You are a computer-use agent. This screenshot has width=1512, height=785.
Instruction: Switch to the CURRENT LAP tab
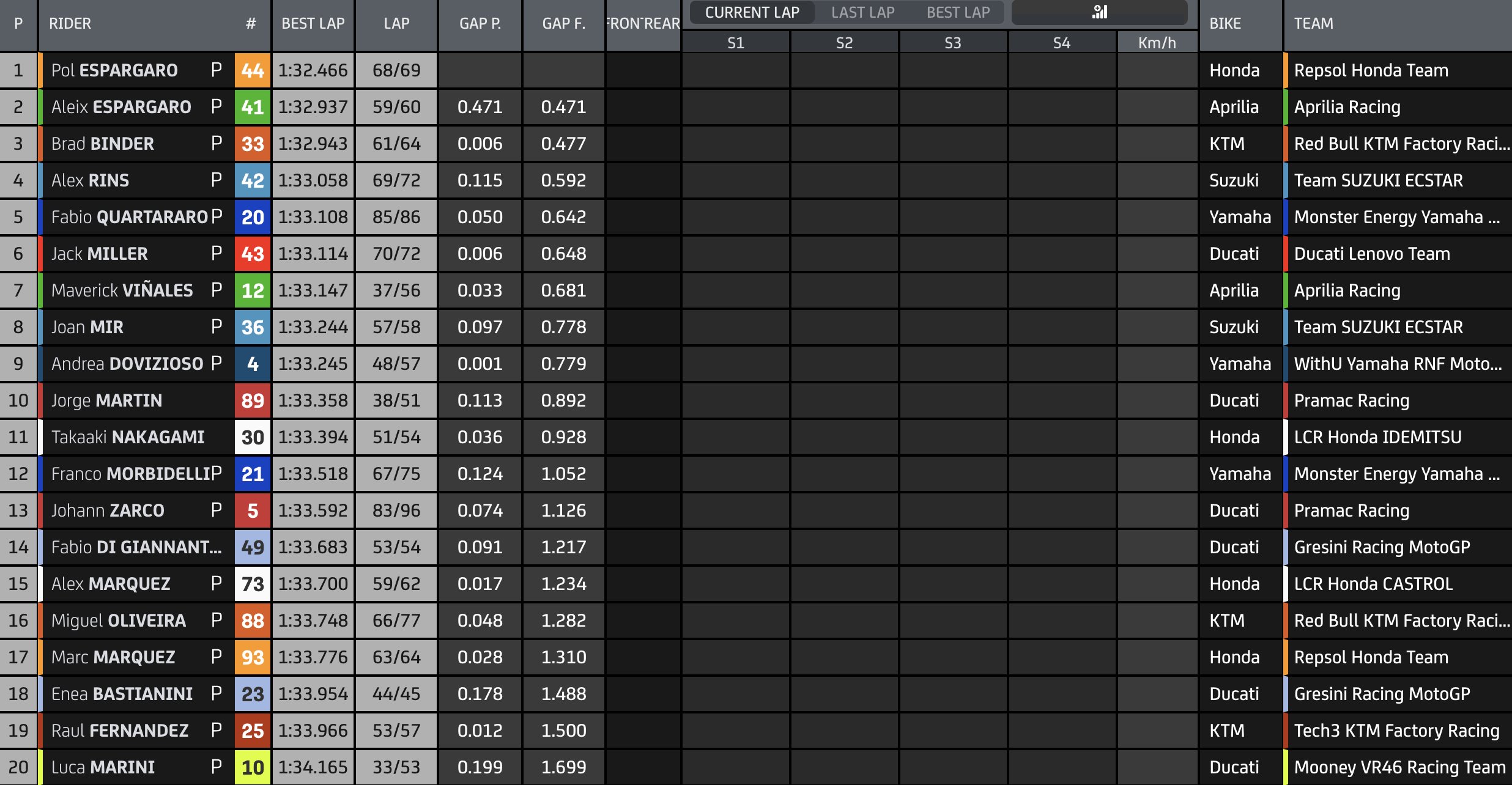coord(752,12)
